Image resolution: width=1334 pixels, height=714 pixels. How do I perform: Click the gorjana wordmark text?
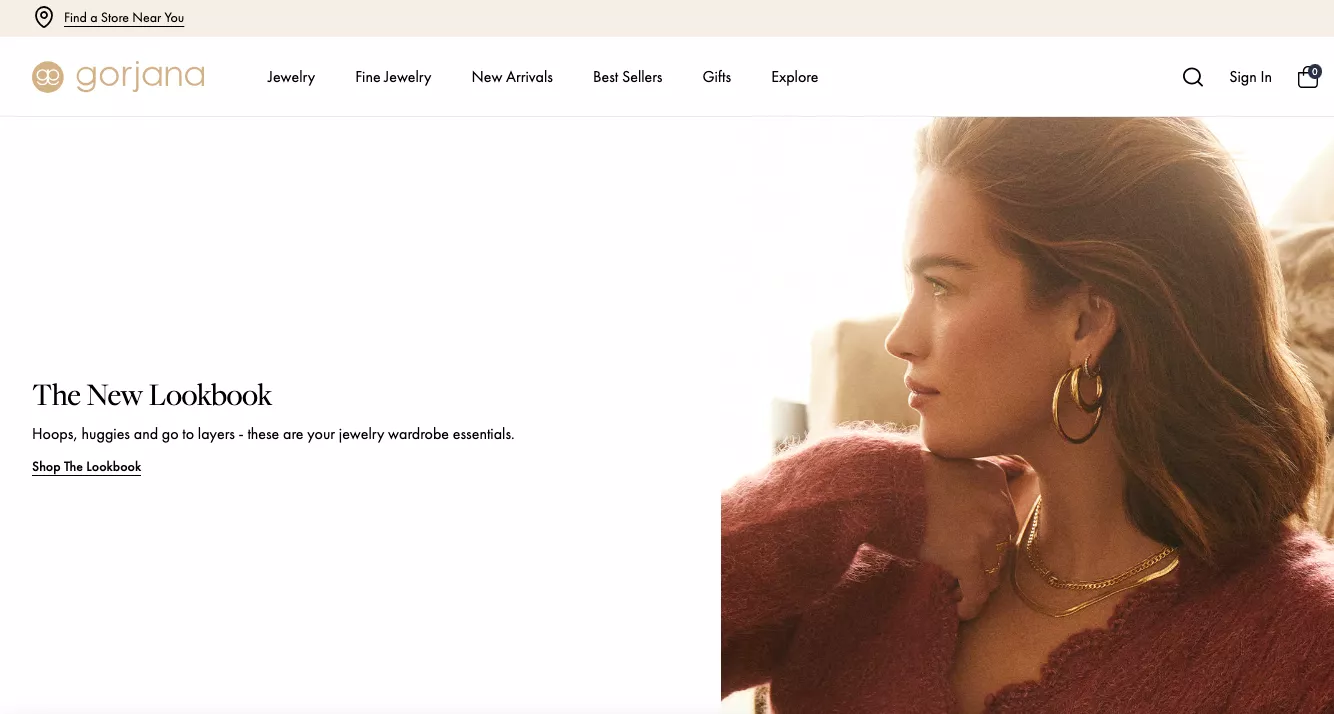[140, 76]
